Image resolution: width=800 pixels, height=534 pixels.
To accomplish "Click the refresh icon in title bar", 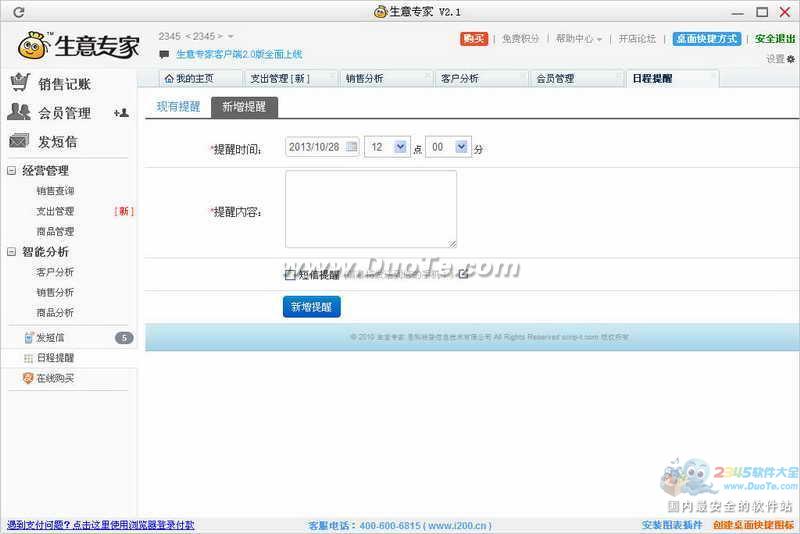I will coord(19,12).
